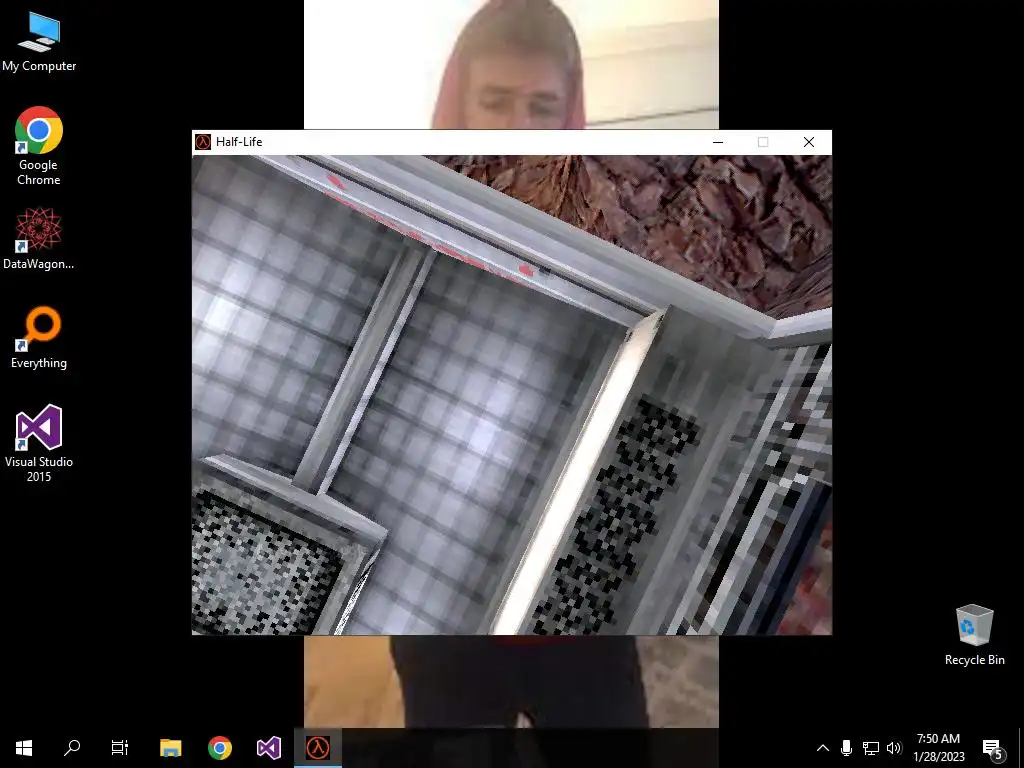
Task: Select the Recycle Bin desktop icon
Action: [x=974, y=635]
